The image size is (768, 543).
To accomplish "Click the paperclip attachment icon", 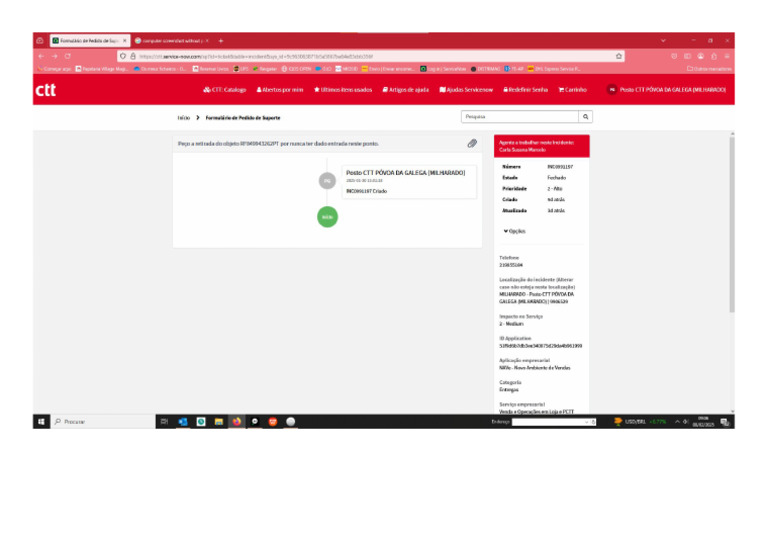I will click(x=472, y=144).
